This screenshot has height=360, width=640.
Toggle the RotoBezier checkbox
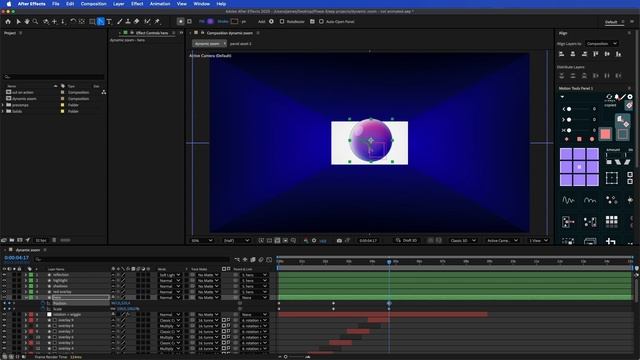[282, 22]
